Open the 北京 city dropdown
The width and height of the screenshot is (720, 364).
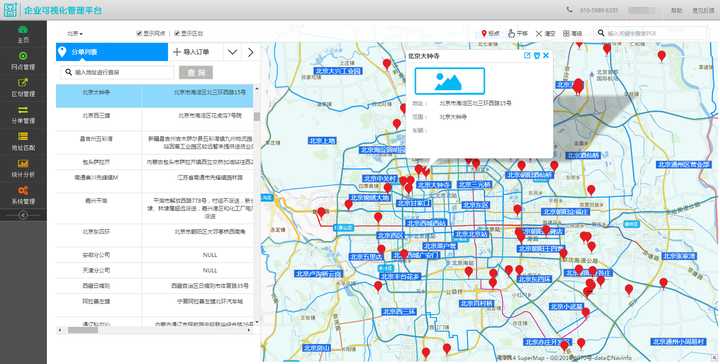coord(75,34)
